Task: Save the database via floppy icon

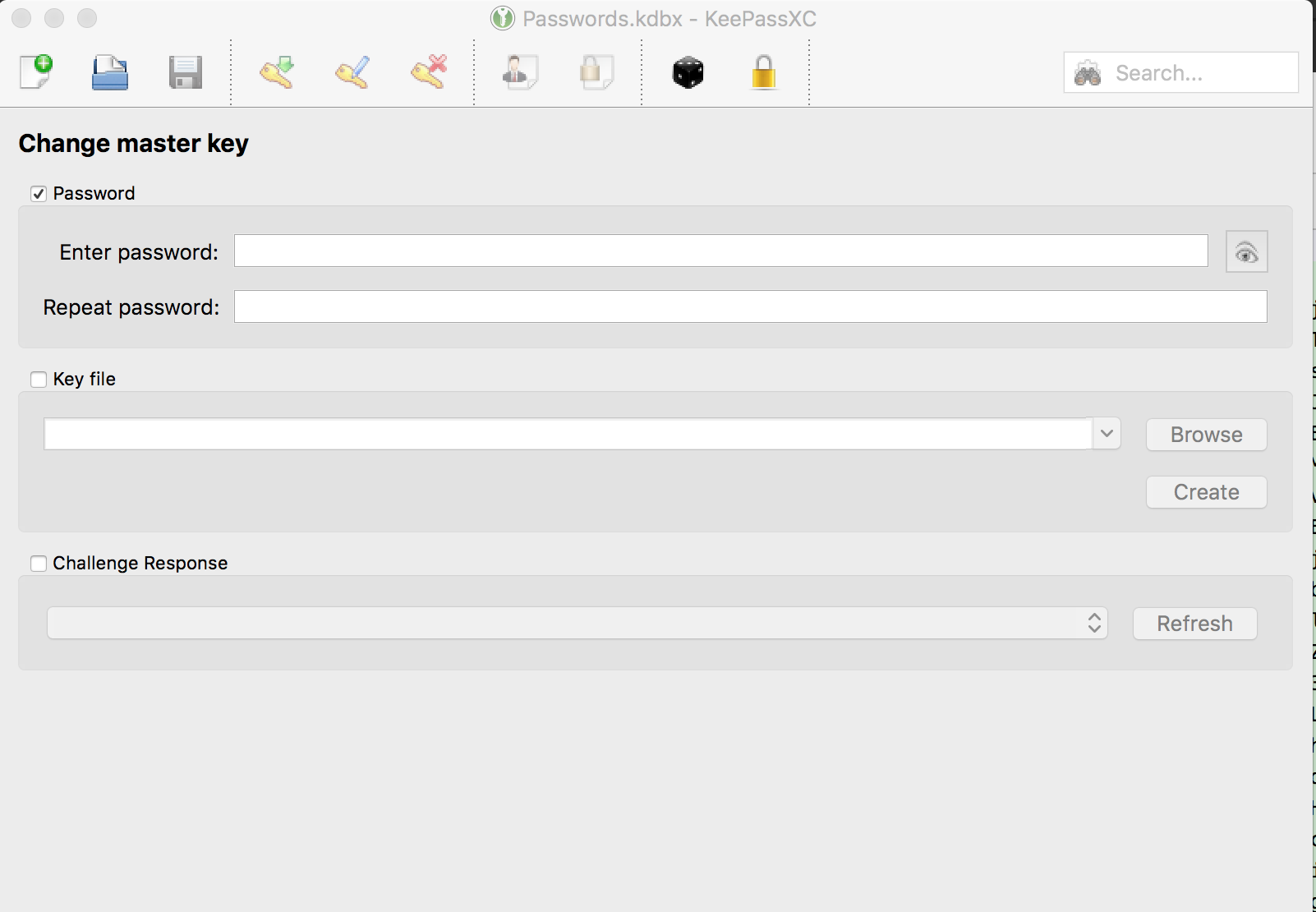Action: (x=186, y=72)
